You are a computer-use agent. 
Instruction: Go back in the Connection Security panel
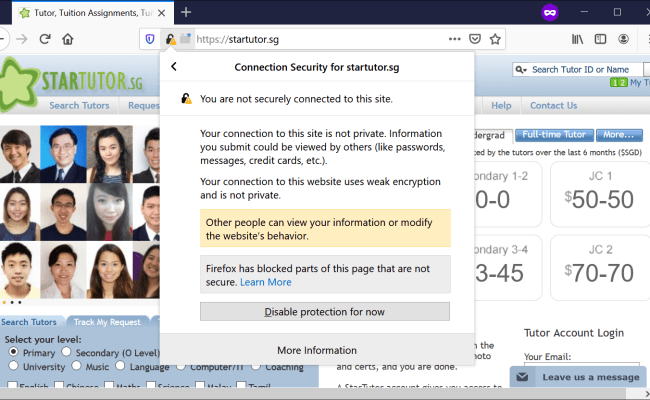pyautogui.click(x=174, y=66)
